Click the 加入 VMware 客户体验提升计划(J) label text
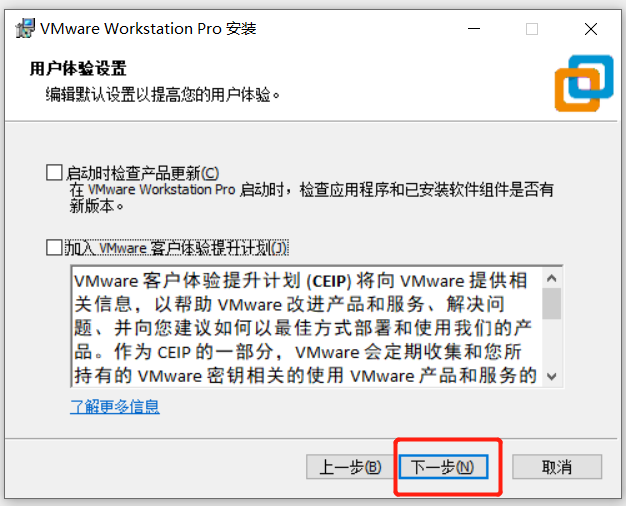Image resolution: width=626 pixels, height=506 pixels. click(x=176, y=248)
